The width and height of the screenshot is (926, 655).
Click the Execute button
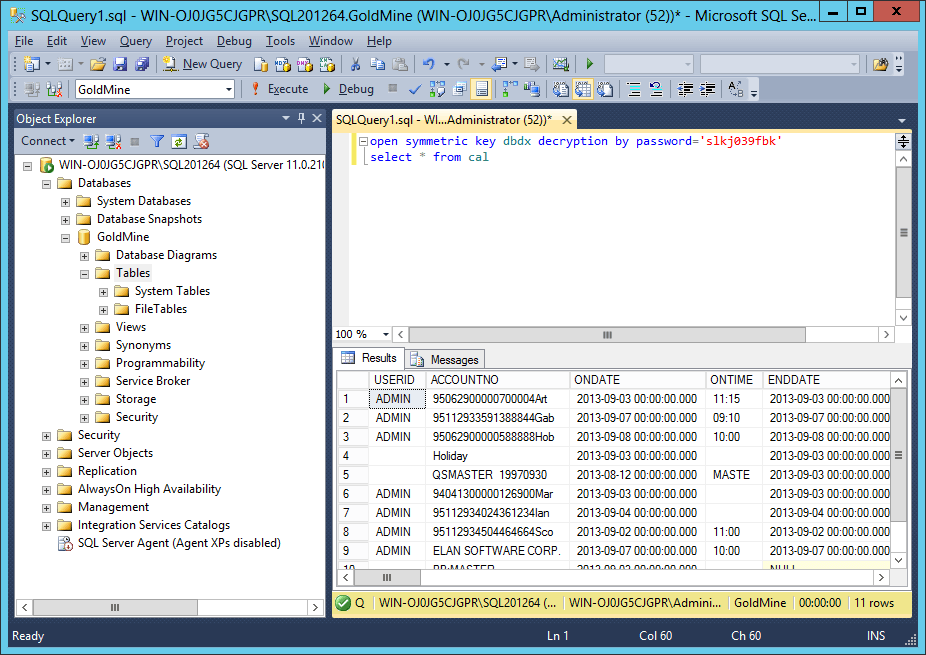tap(280, 89)
